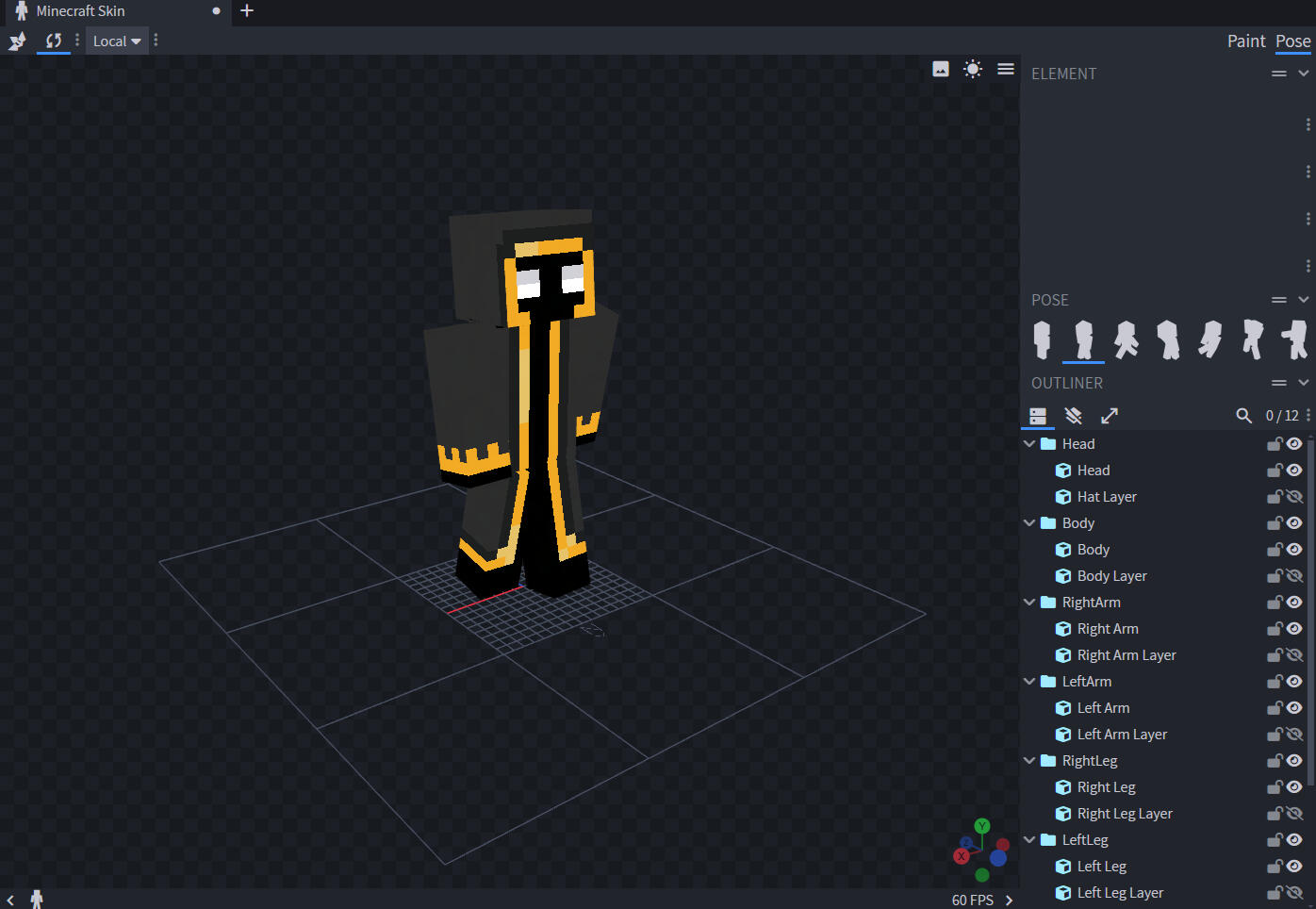The width and height of the screenshot is (1316, 909).
Task: Hide the Body cube via its eye icon
Action: (x=1295, y=550)
